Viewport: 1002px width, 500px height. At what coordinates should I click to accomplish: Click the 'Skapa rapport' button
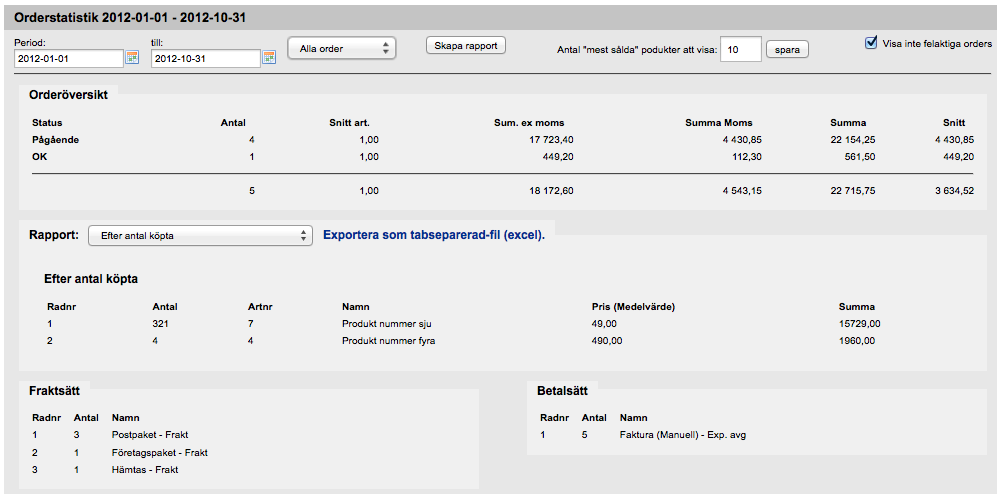coord(466,45)
